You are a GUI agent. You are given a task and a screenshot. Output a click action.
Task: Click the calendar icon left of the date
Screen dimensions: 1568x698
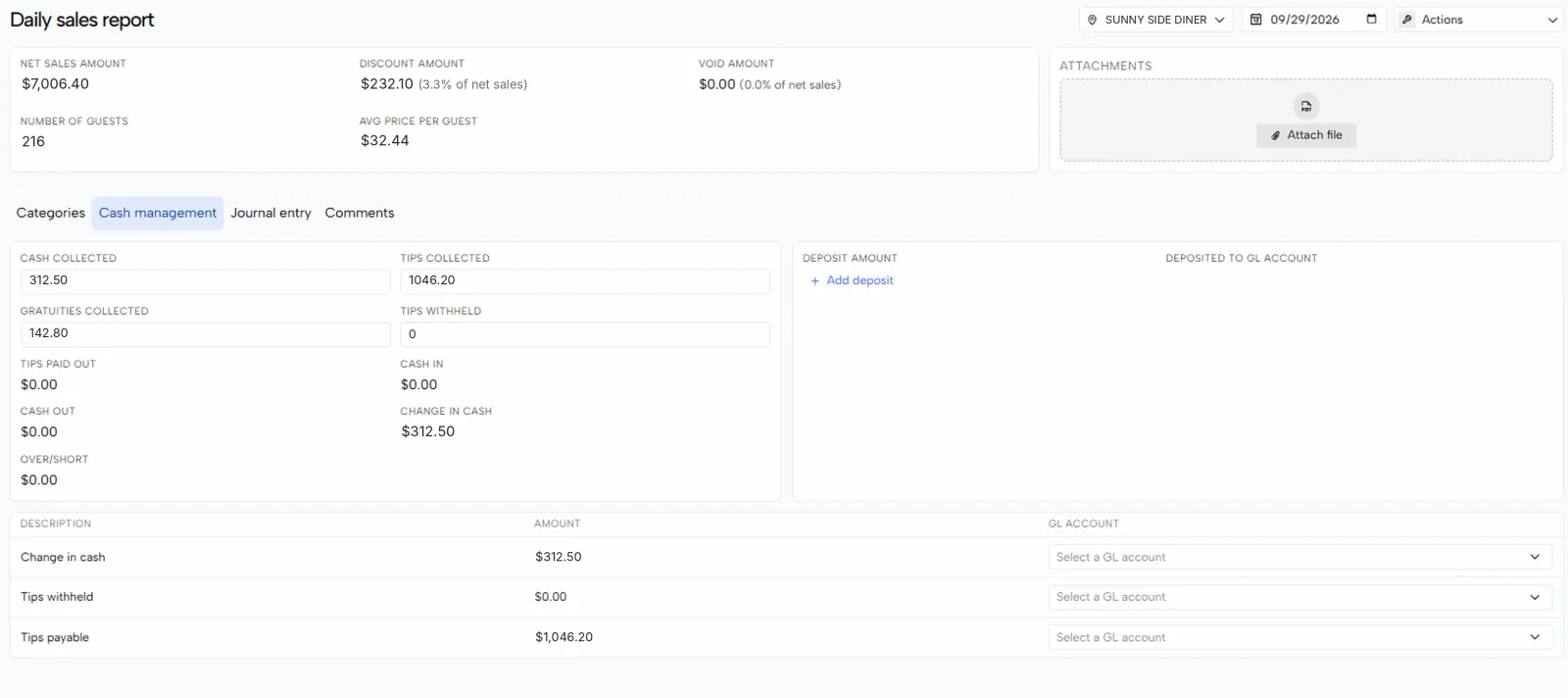[x=1255, y=20]
